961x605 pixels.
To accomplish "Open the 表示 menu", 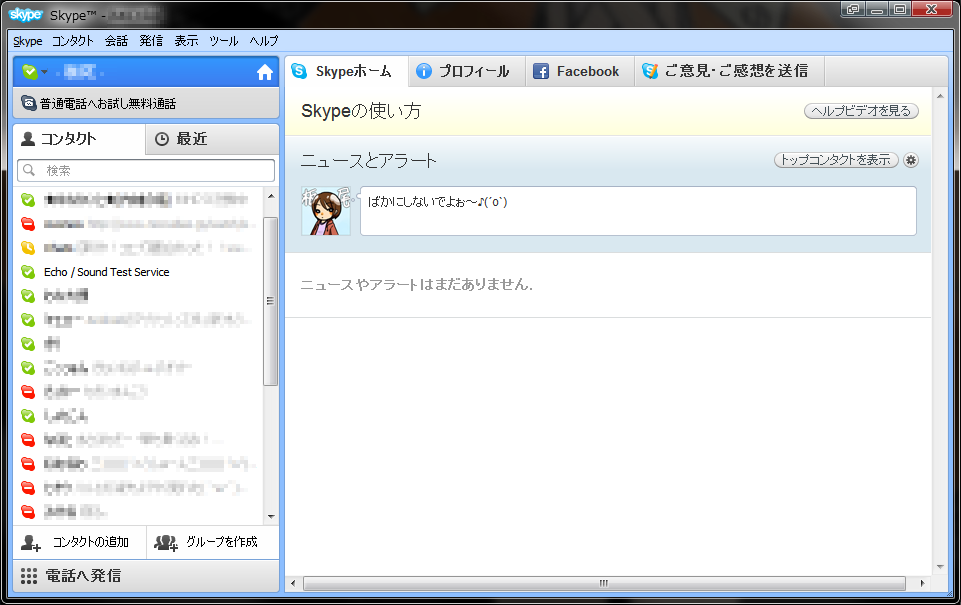I will click(x=186, y=41).
